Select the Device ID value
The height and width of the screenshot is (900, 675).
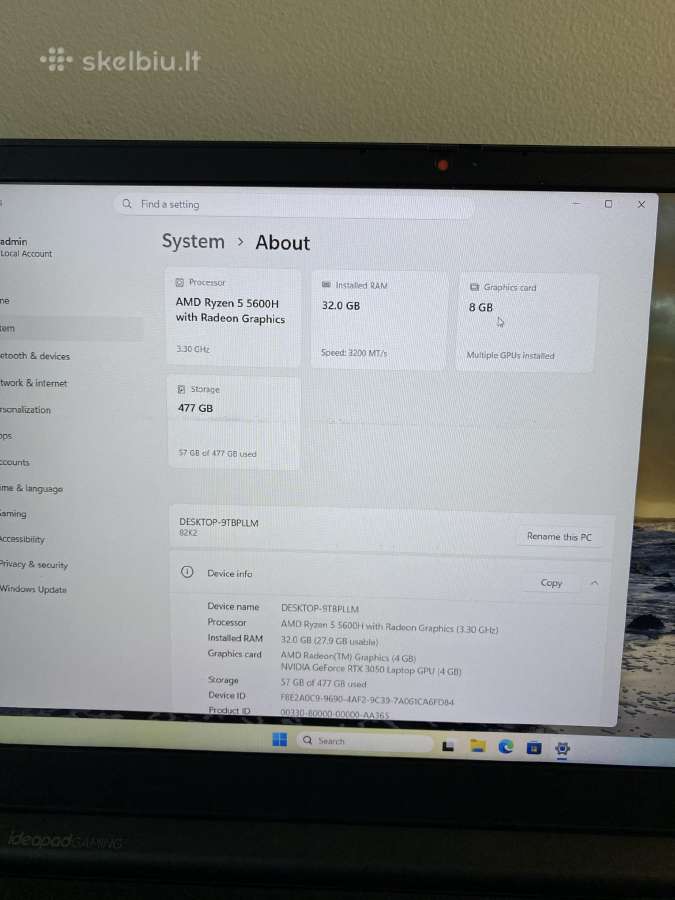tap(367, 701)
